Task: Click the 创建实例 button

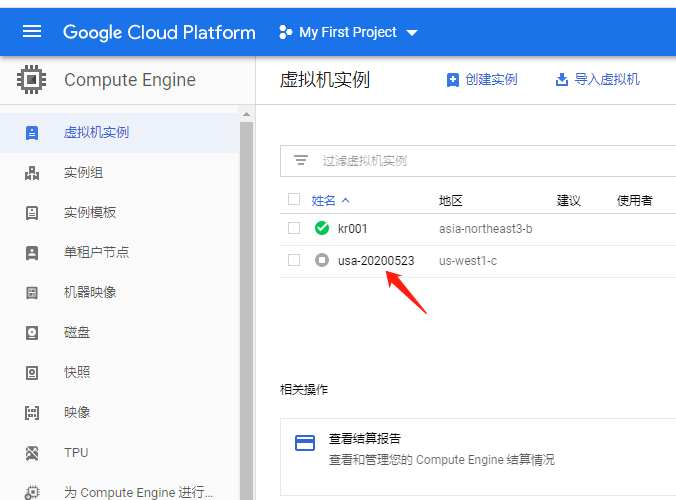Action: point(482,80)
